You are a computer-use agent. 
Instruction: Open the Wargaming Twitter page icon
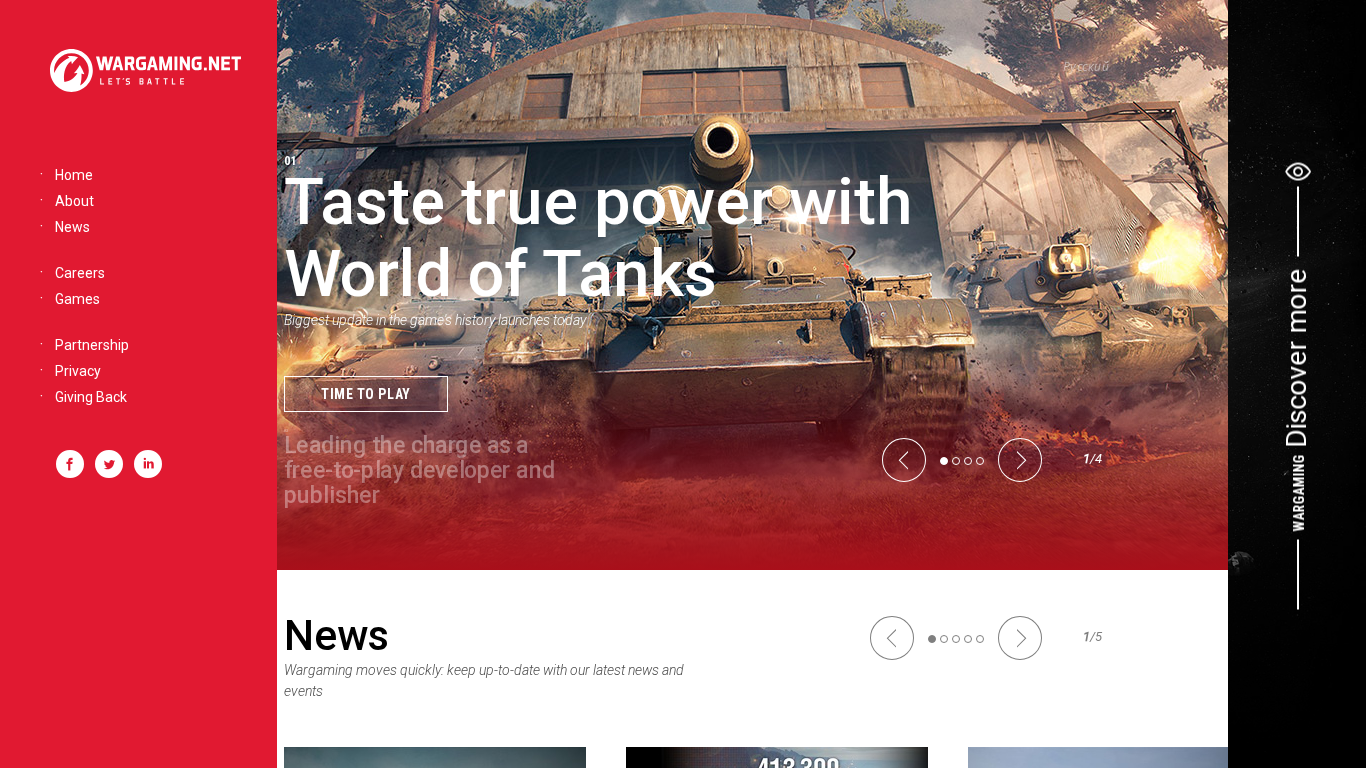point(109,464)
